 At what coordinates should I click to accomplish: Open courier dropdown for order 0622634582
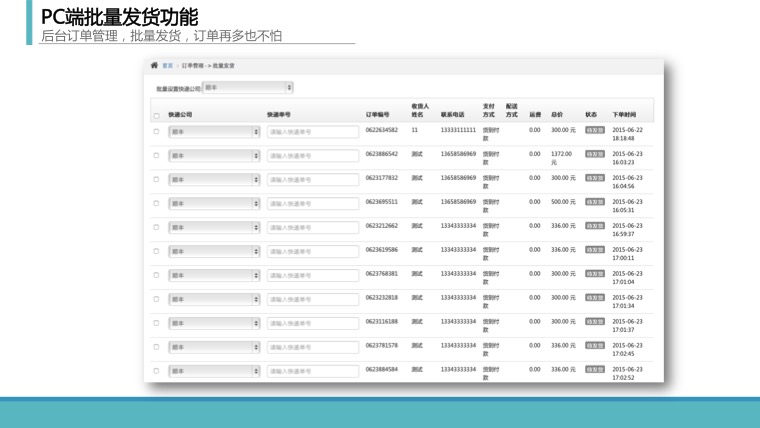coord(214,132)
